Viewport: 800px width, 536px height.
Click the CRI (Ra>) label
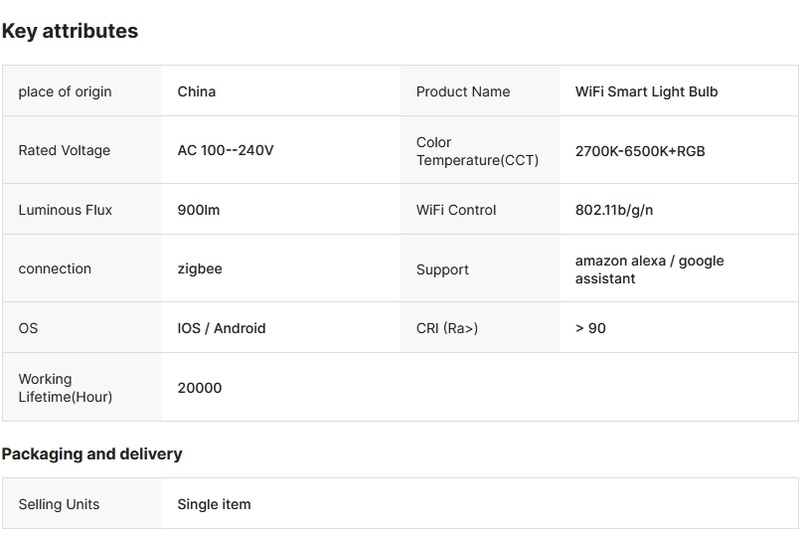pos(447,328)
